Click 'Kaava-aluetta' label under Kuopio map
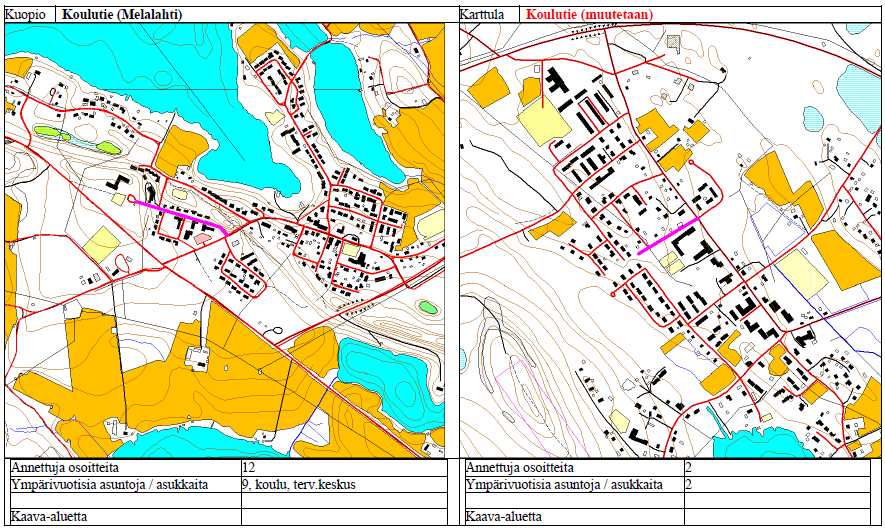 pyautogui.click(x=50, y=516)
